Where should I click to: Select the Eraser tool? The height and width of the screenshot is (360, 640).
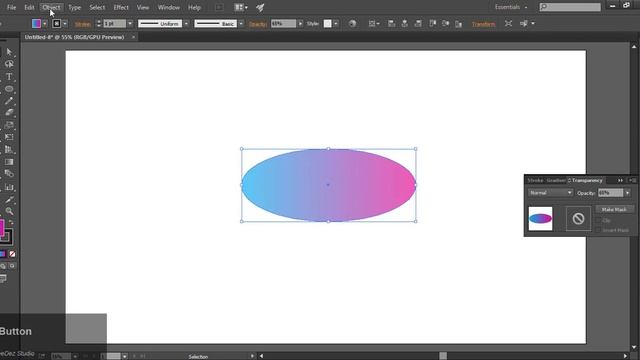pyautogui.click(x=9, y=113)
